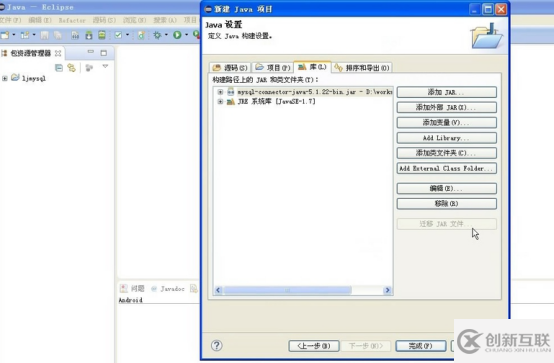Open the Debug dropdown arrow in toolbar

(166, 35)
